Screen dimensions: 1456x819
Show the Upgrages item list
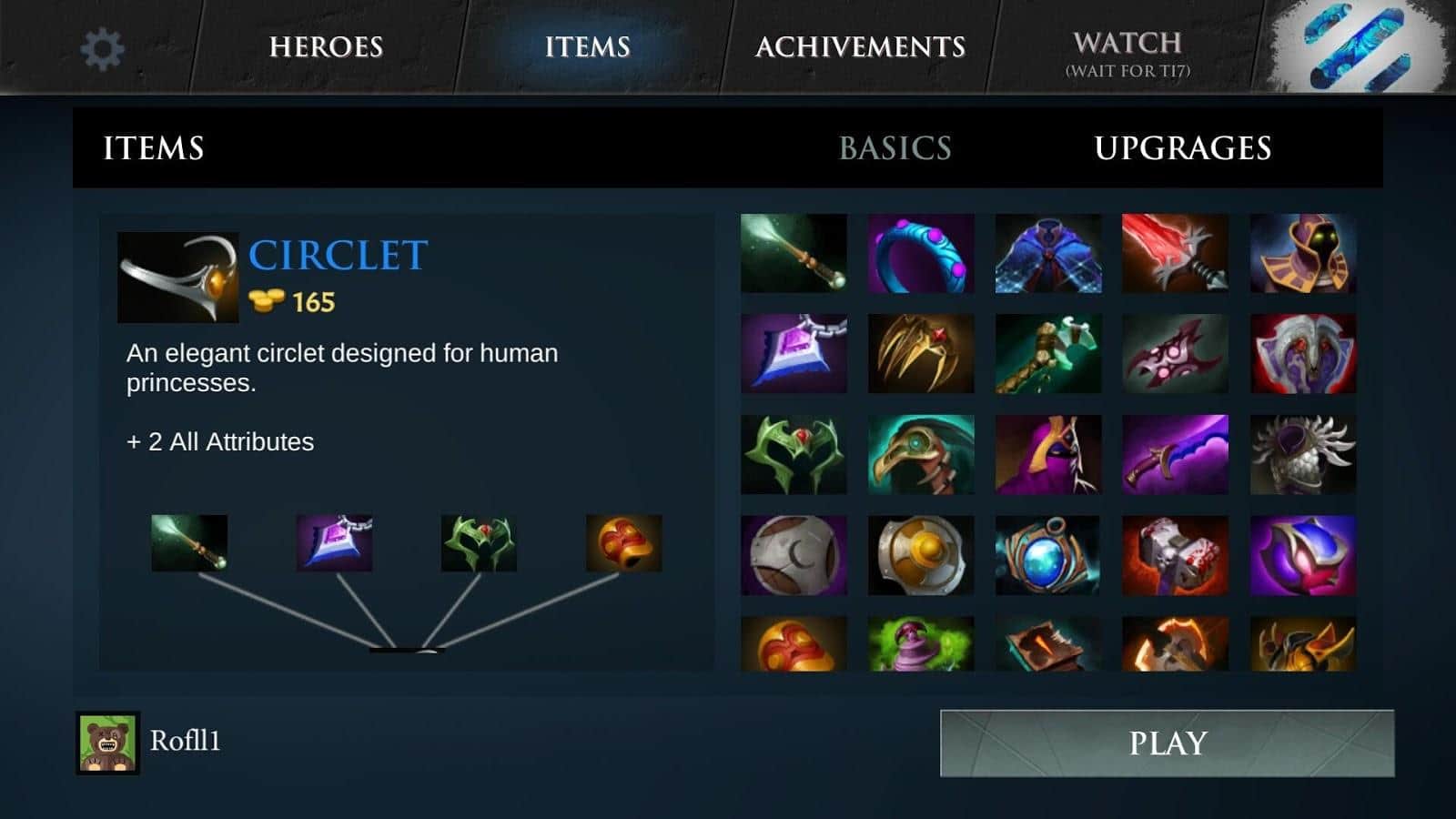pyautogui.click(x=1182, y=147)
